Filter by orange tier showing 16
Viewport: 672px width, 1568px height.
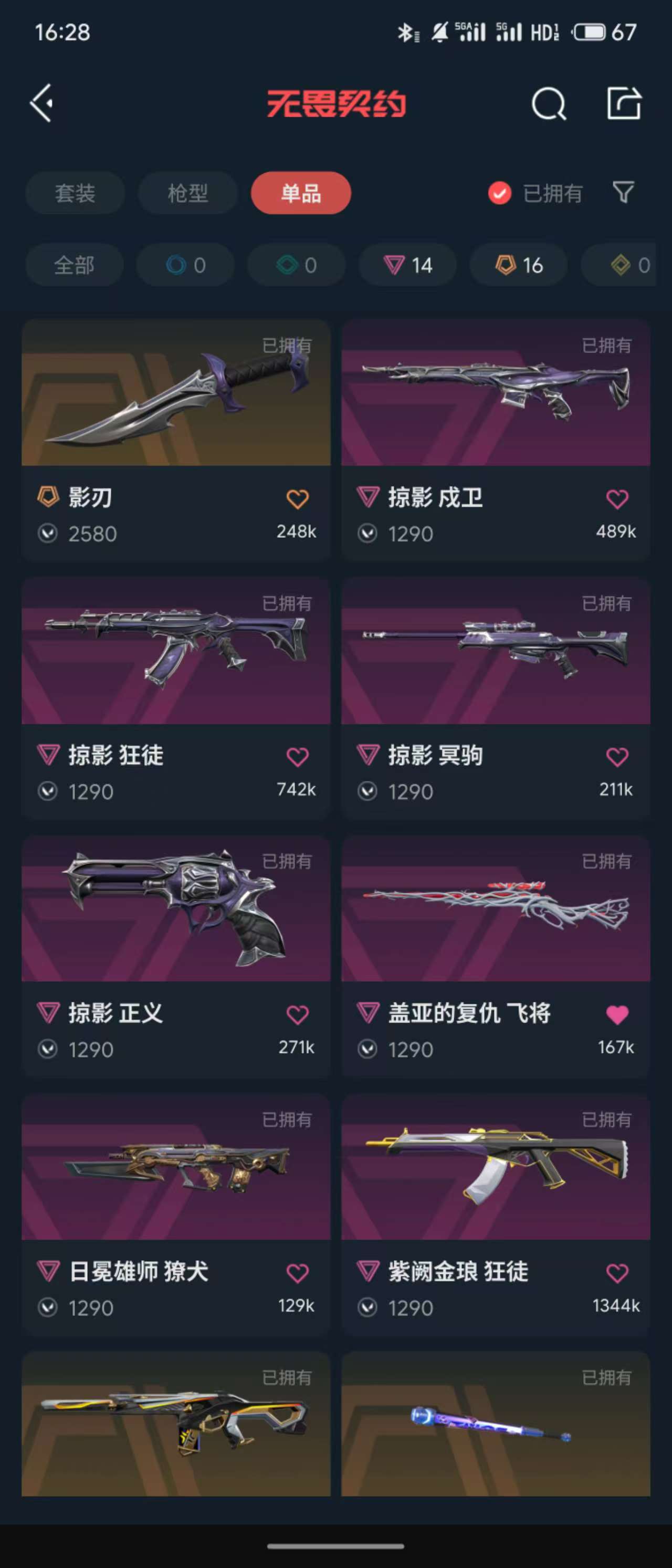click(519, 265)
